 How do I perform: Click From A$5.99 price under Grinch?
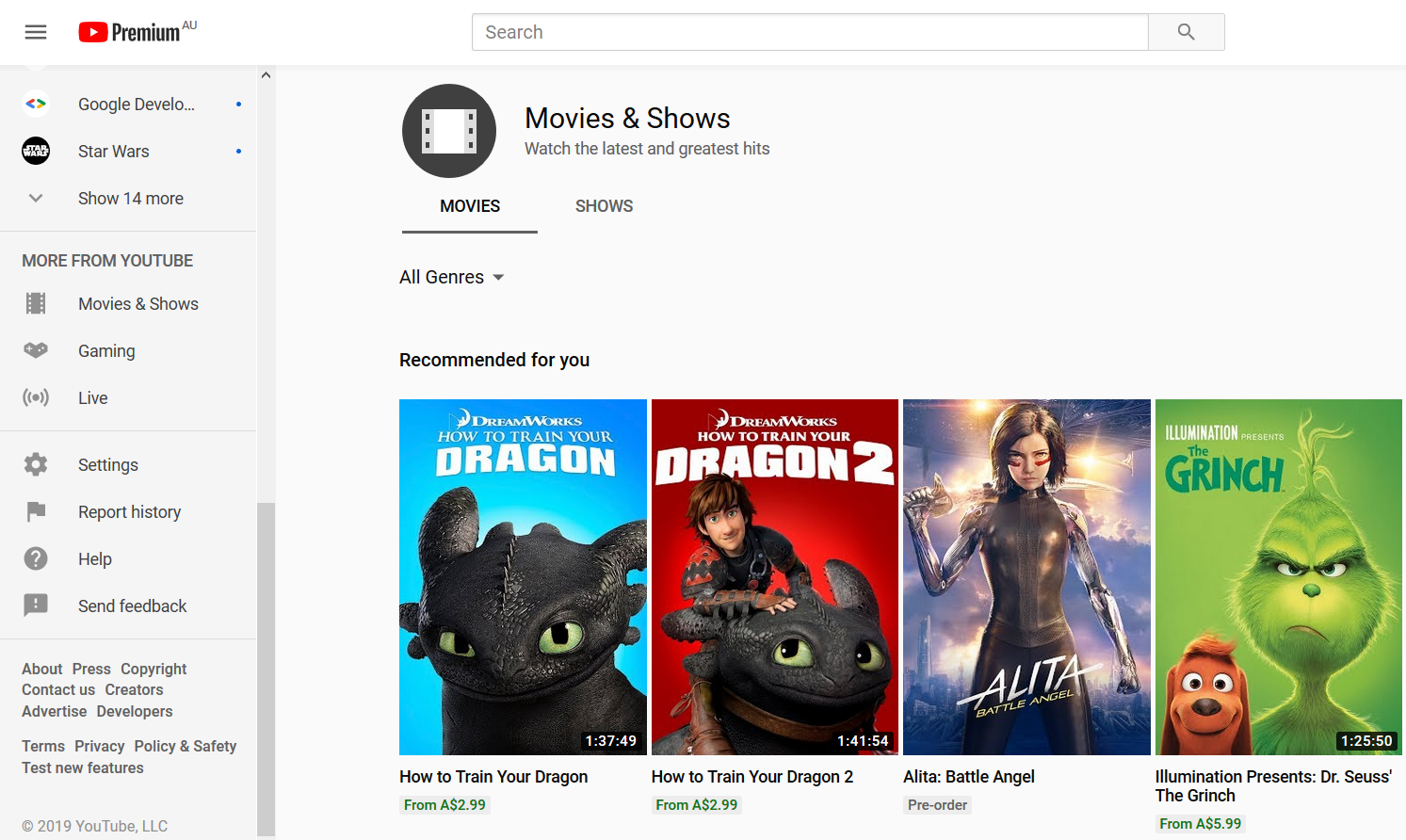coord(1201,823)
